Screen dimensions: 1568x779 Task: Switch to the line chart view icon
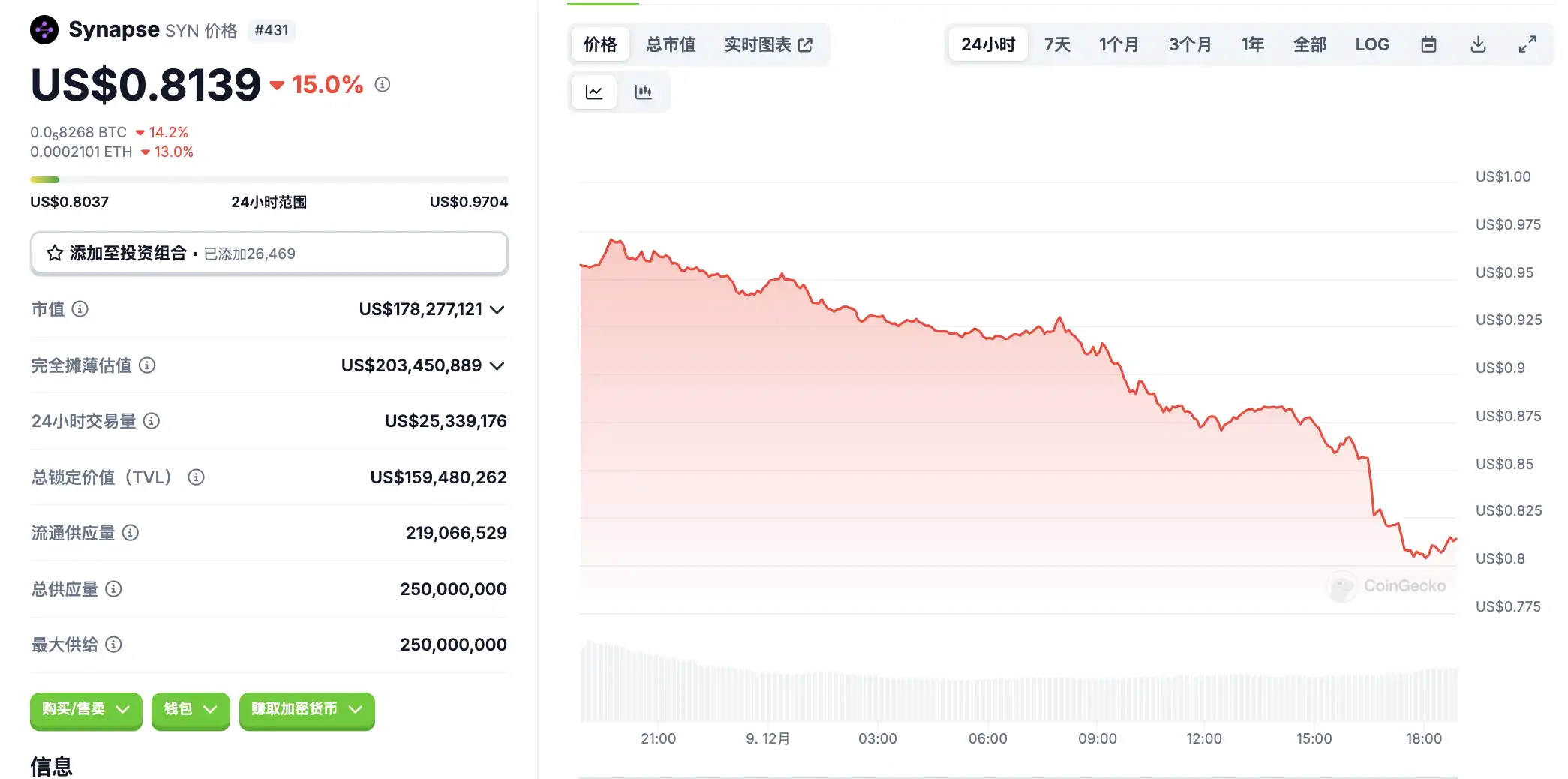(x=594, y=92)
